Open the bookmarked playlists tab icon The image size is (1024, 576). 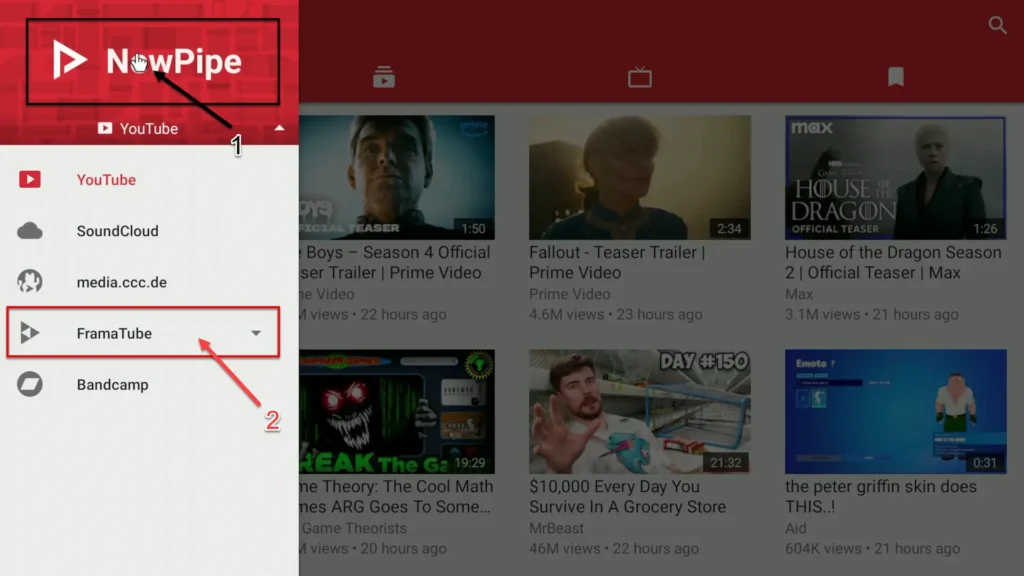(x=895, y=77)
